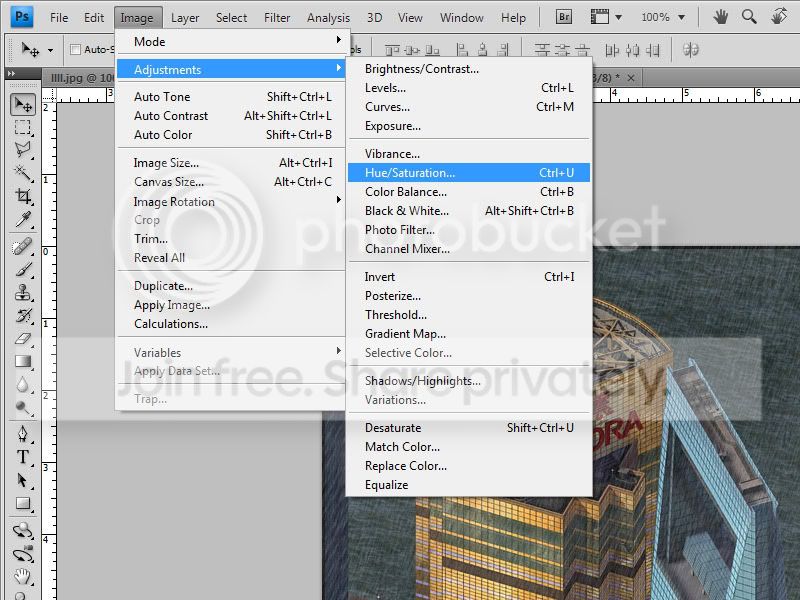Open the Filter menu
The image size is (800, 600).
(x=277, y=18)
